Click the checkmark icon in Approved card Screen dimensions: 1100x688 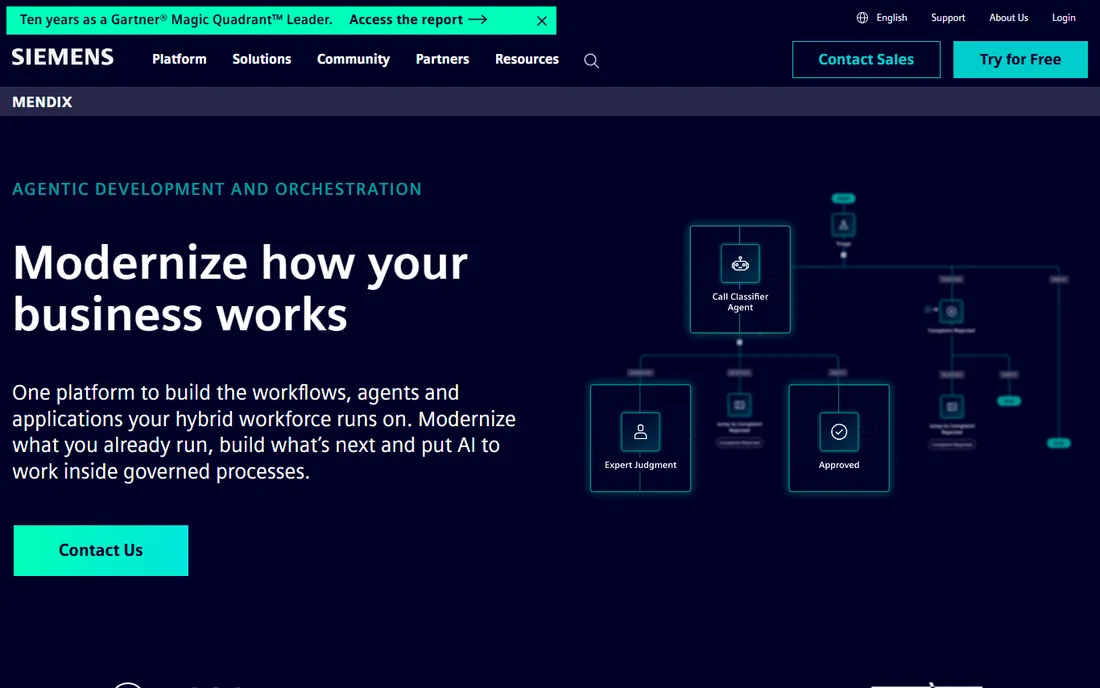point(839,432)
